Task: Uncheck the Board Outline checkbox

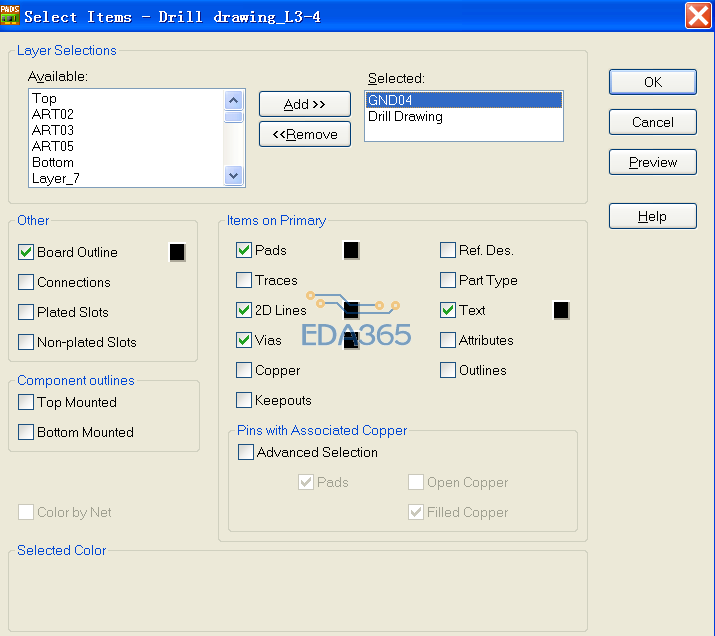Action: (26, 252)
